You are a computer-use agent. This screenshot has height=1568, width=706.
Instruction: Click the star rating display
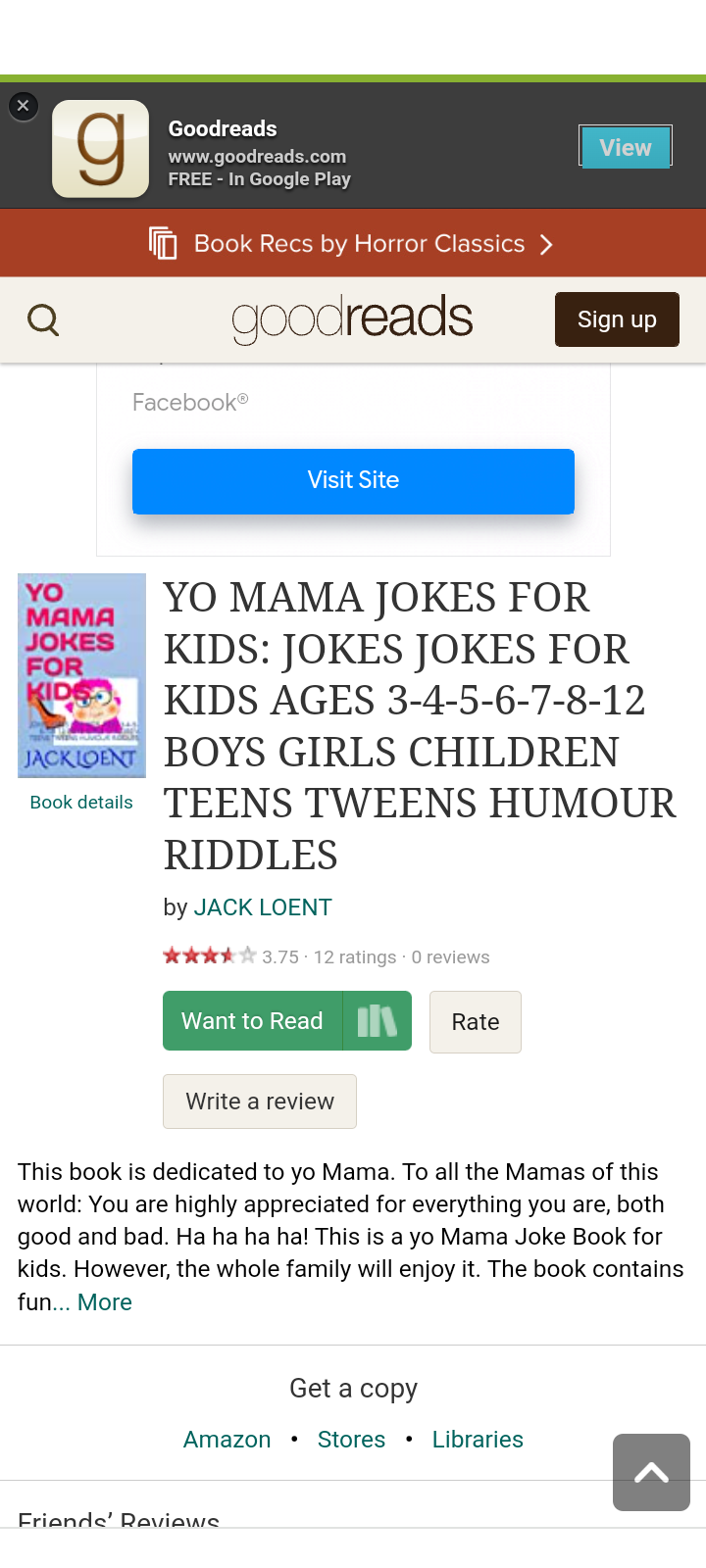209,955
